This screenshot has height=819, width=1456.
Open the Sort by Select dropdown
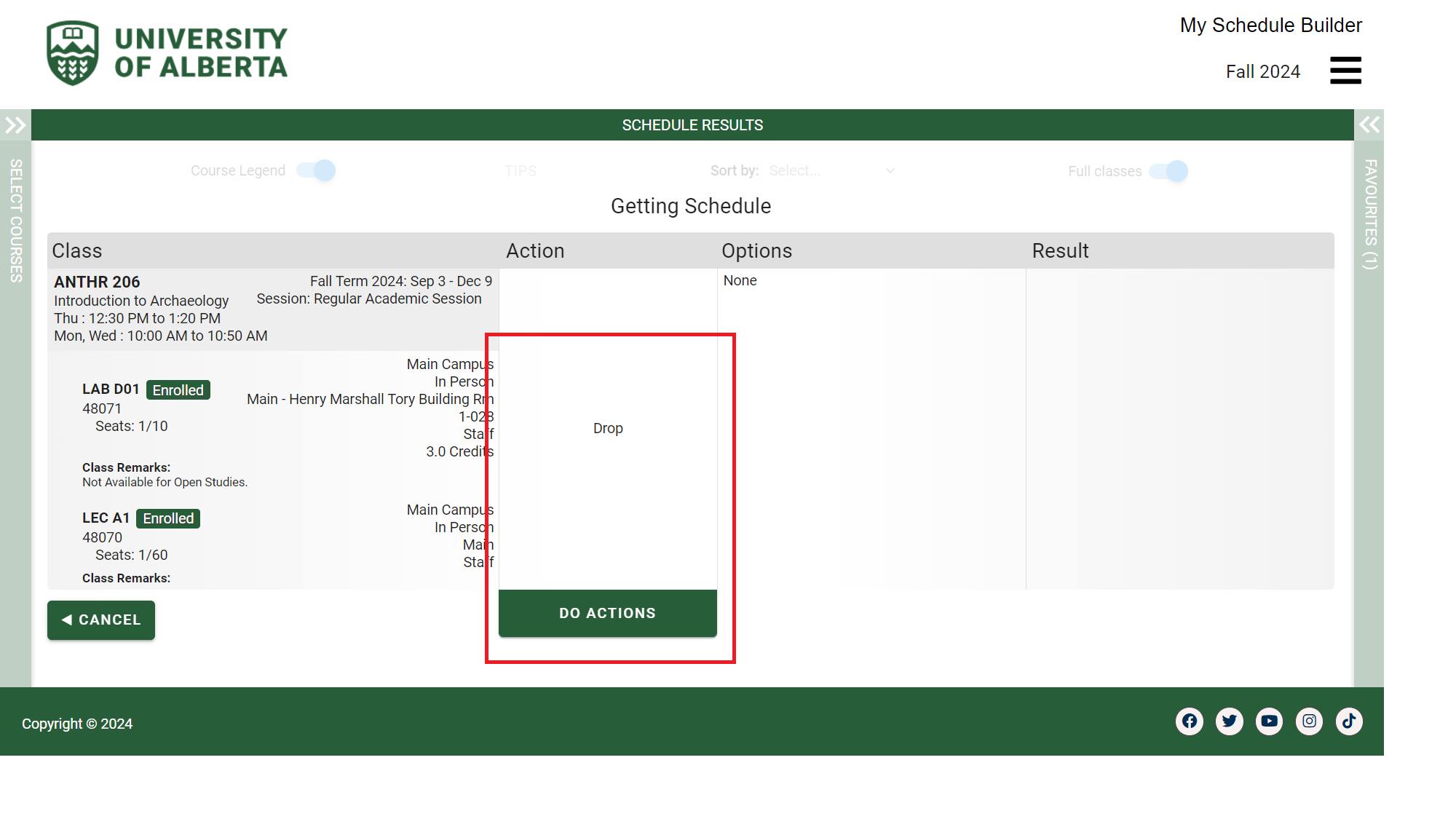831,170
